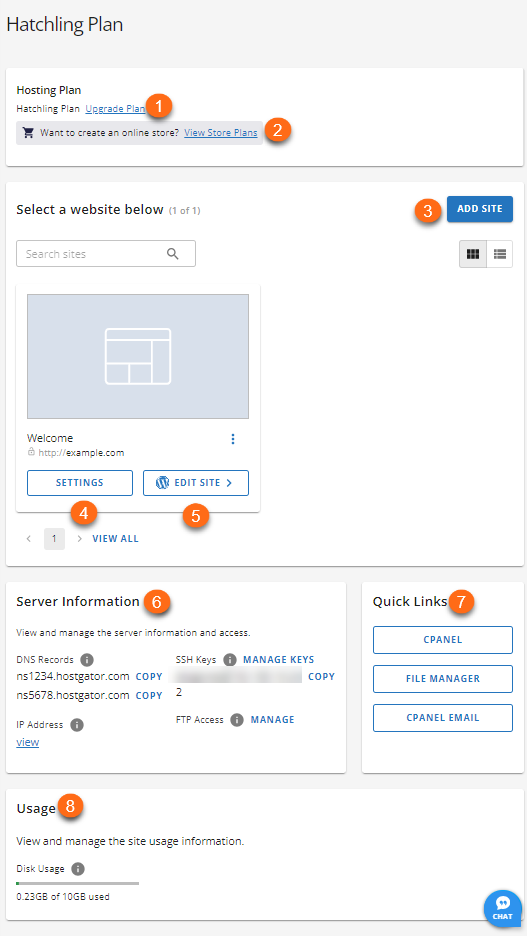Click the shopping cart icon

(28, 133)
